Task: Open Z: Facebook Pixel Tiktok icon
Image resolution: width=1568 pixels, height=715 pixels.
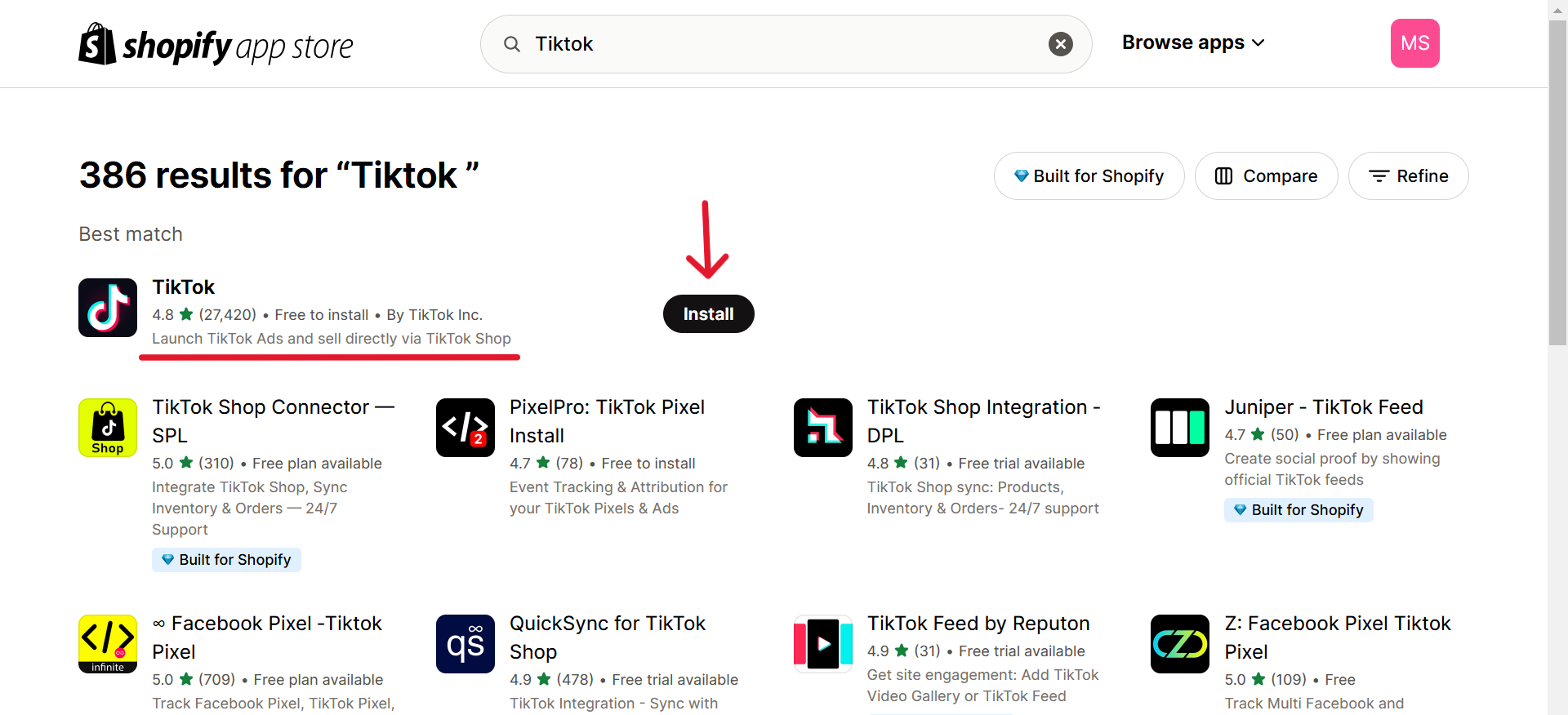Action: click(x=1180, y=644)
